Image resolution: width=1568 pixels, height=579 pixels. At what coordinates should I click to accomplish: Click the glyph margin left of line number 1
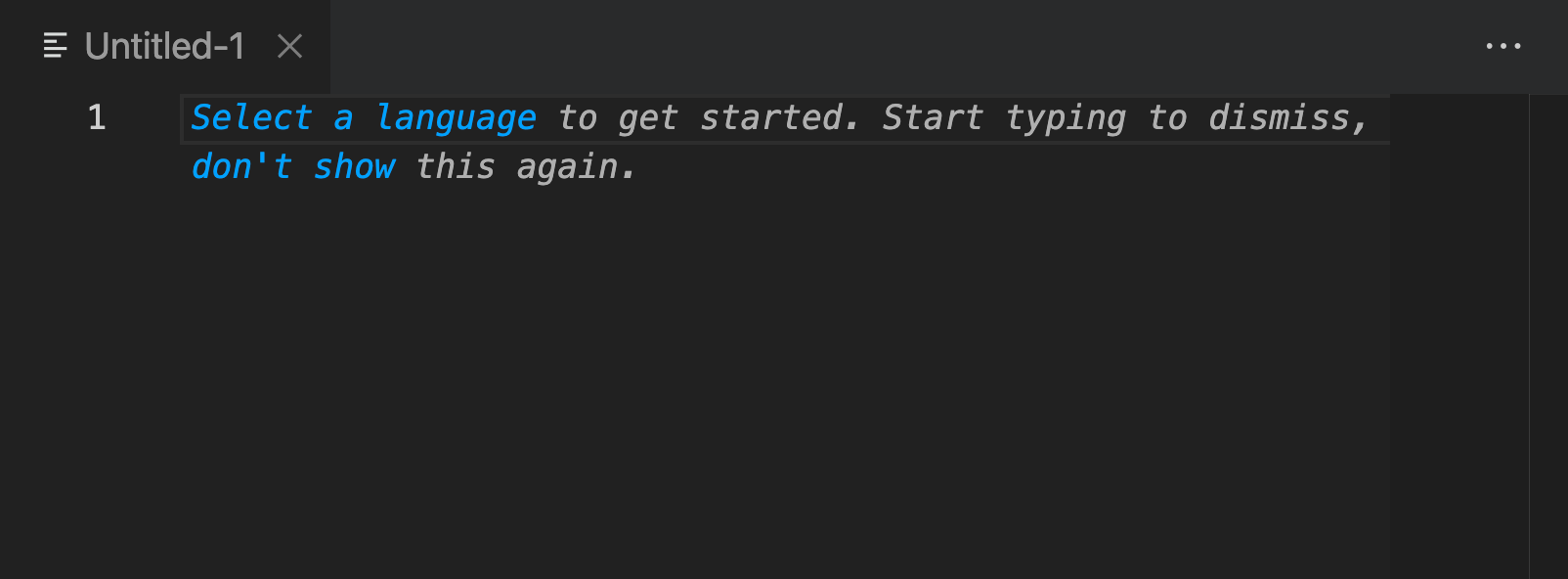pos(29,118)
